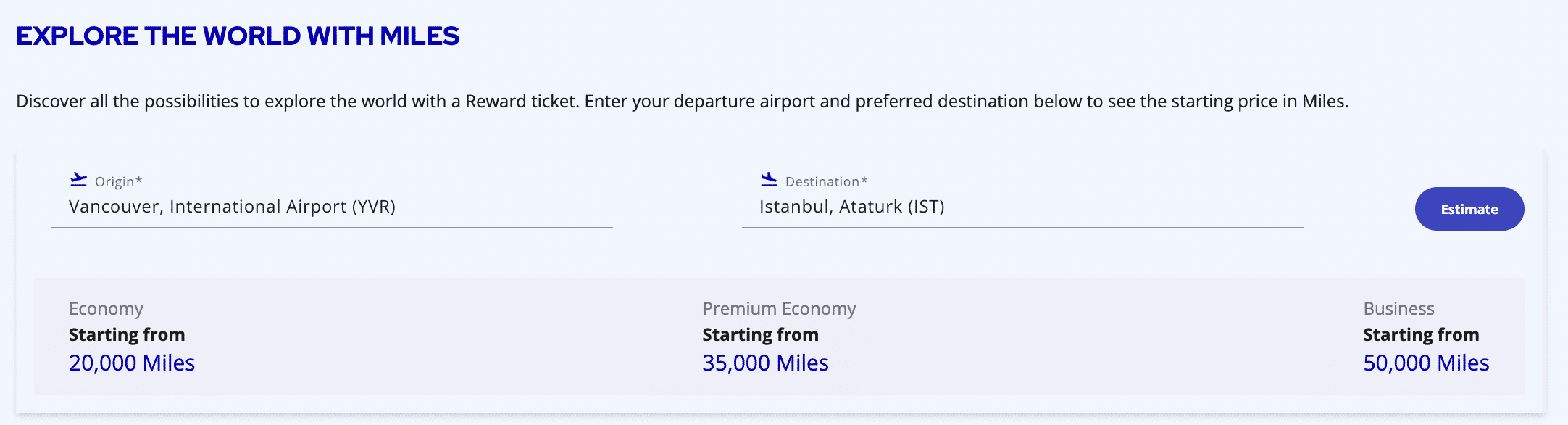Click Starting from under Economy
The width and height of the screenshot is (1568, 425).
coord(127,335)
